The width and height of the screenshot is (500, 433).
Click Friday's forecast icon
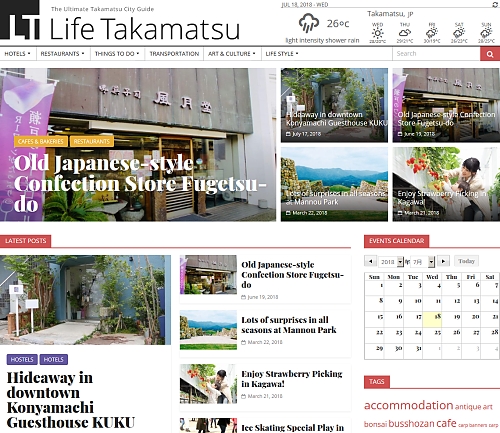(432, 33)
